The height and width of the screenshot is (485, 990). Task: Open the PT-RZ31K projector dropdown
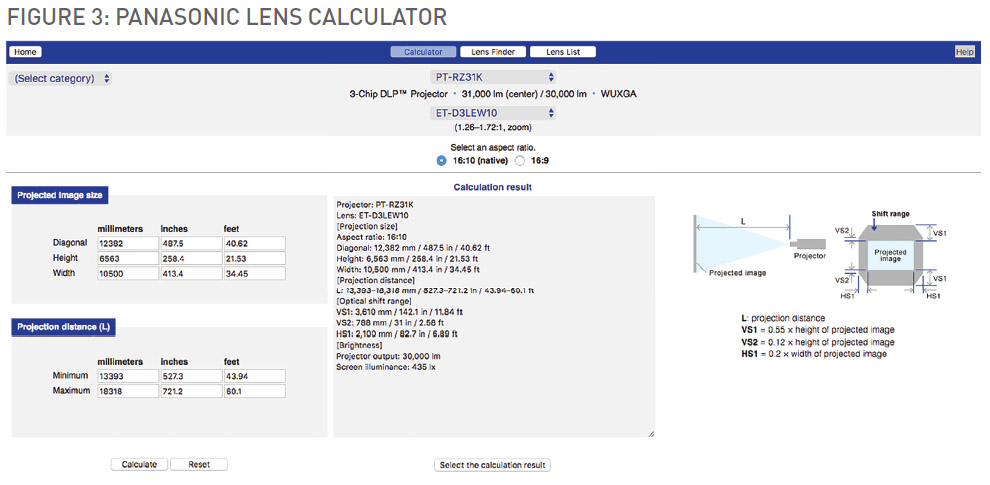coord(493,77)
